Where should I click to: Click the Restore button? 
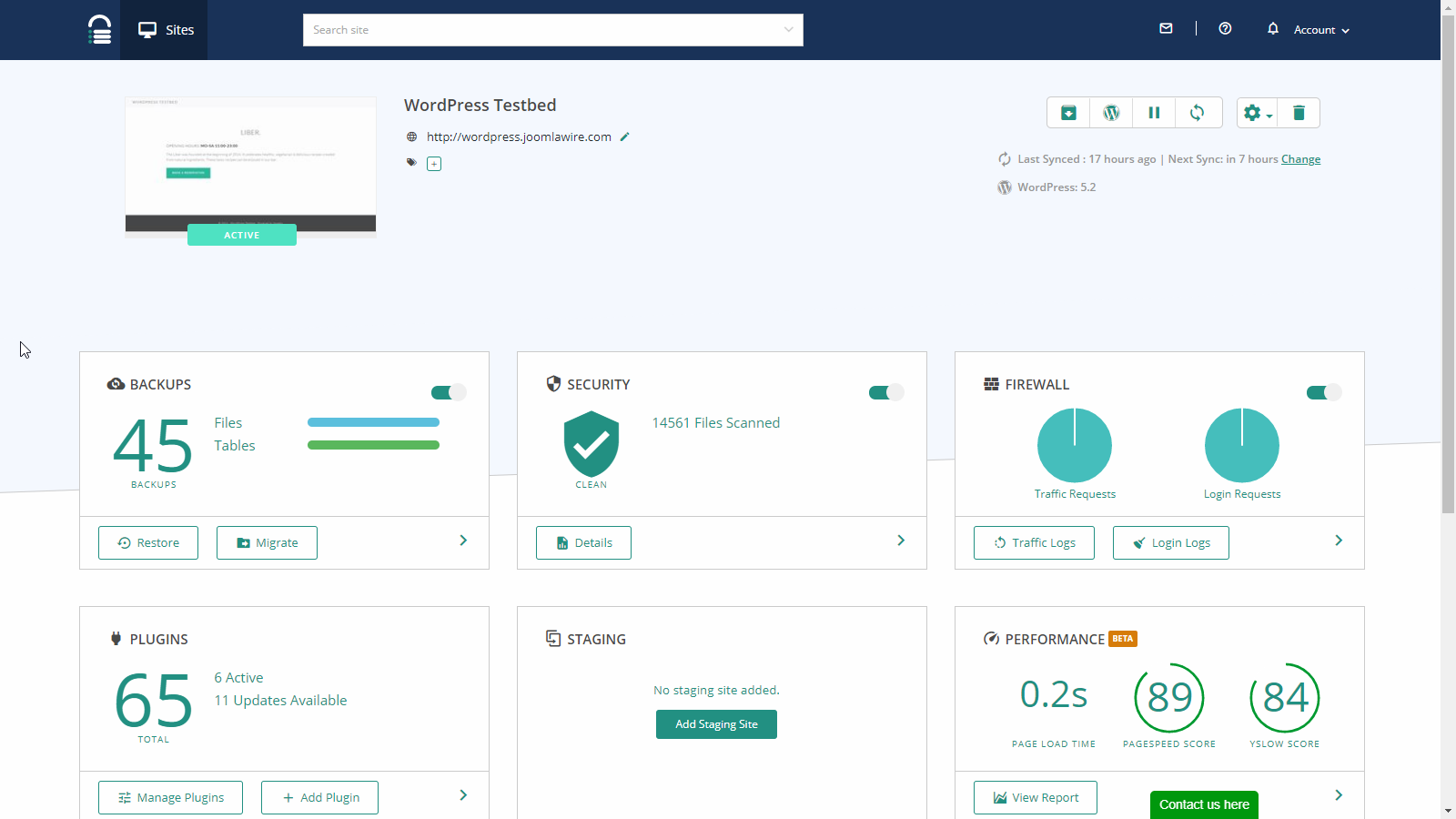148,542
